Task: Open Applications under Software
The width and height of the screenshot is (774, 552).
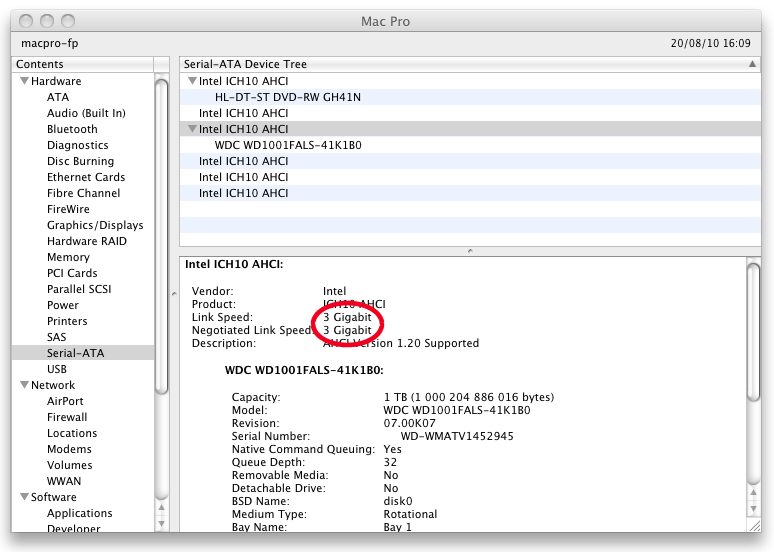Action: coord(79,513)
